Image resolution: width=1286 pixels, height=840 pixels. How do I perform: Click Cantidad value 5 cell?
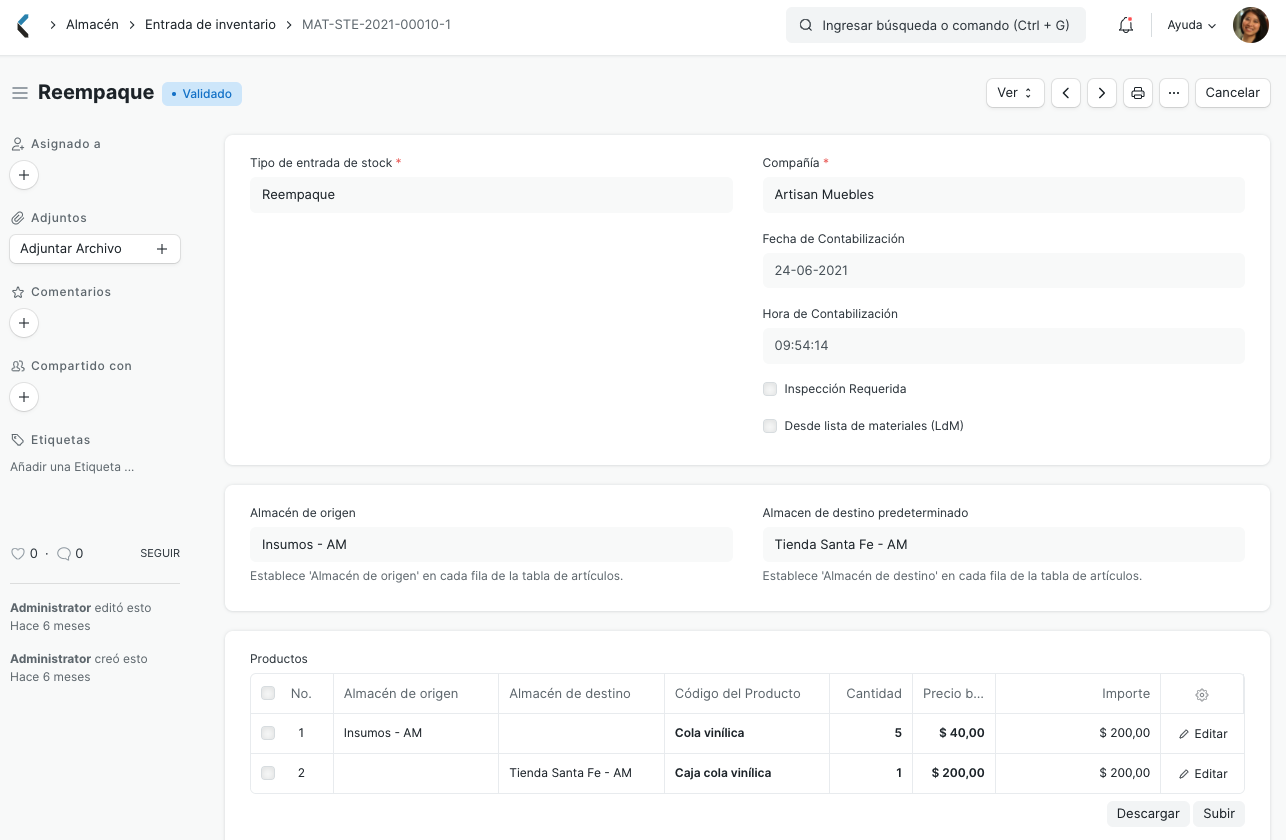click(x=871, y=733)
